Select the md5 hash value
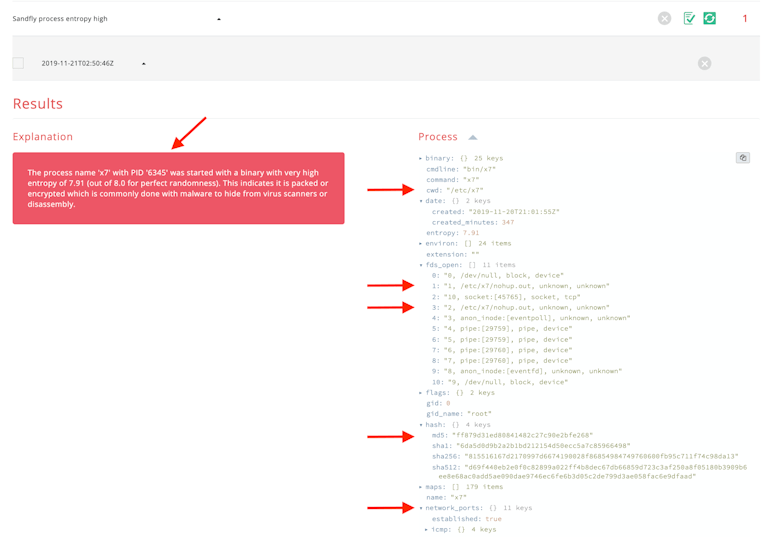This screenshot has width=768, height=537. click(x=522, y=435)
